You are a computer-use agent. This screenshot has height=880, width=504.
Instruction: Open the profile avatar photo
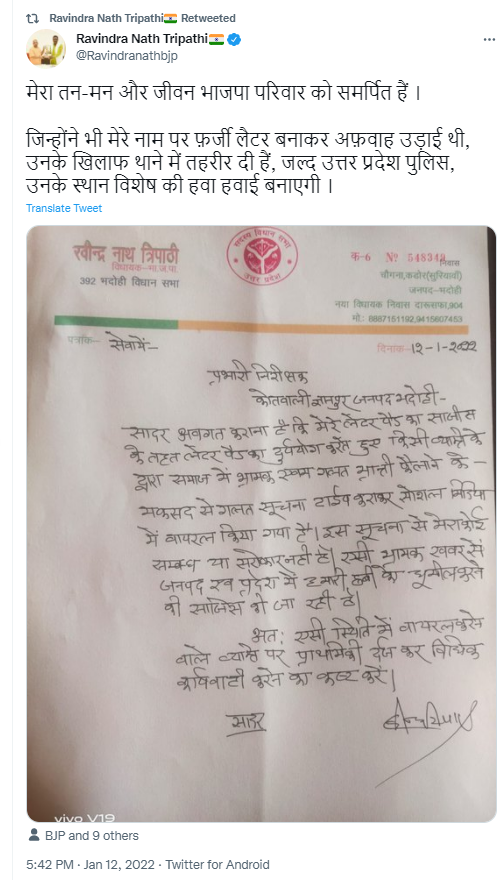45,48
